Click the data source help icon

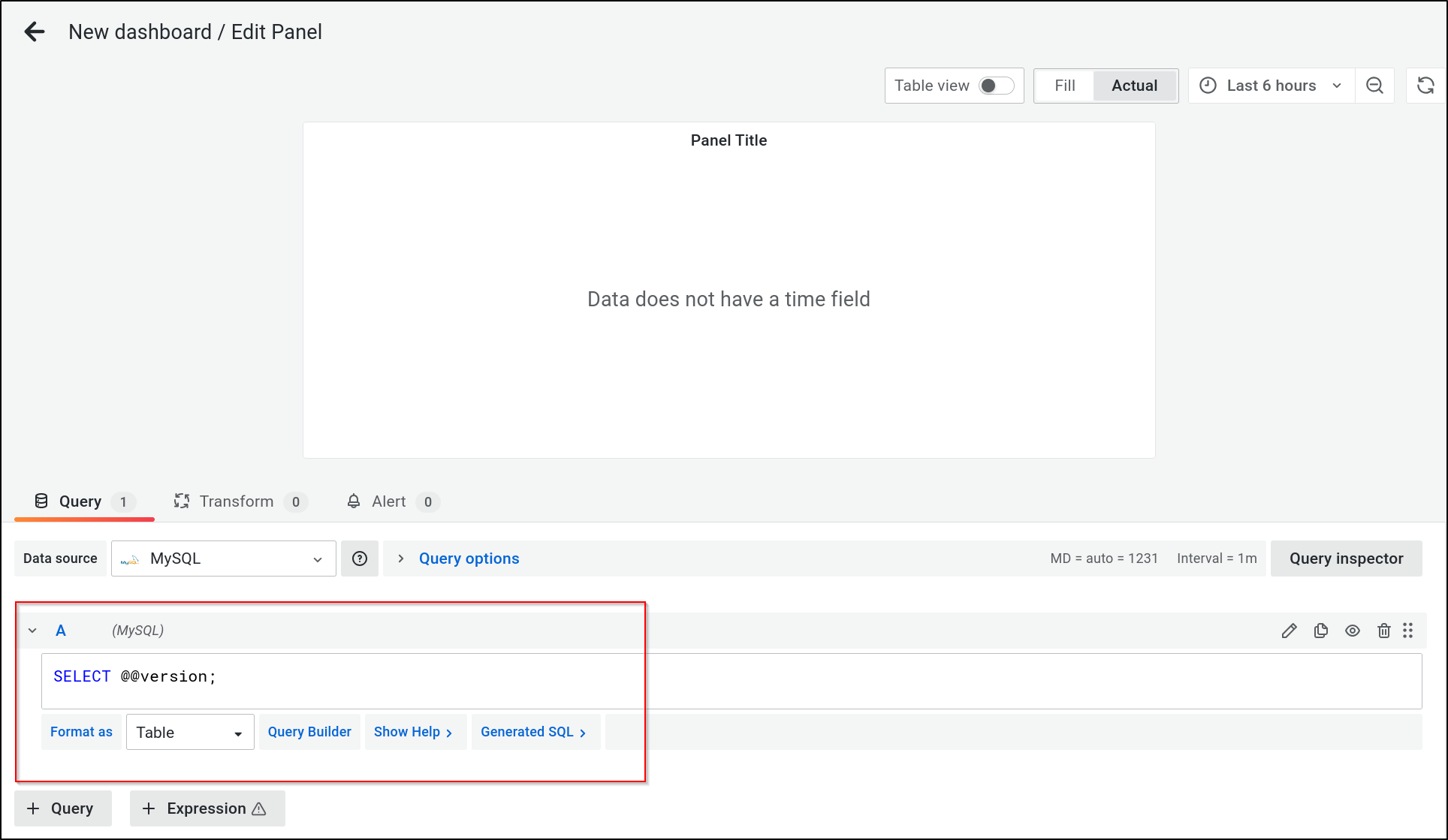(x=360, y=558)
